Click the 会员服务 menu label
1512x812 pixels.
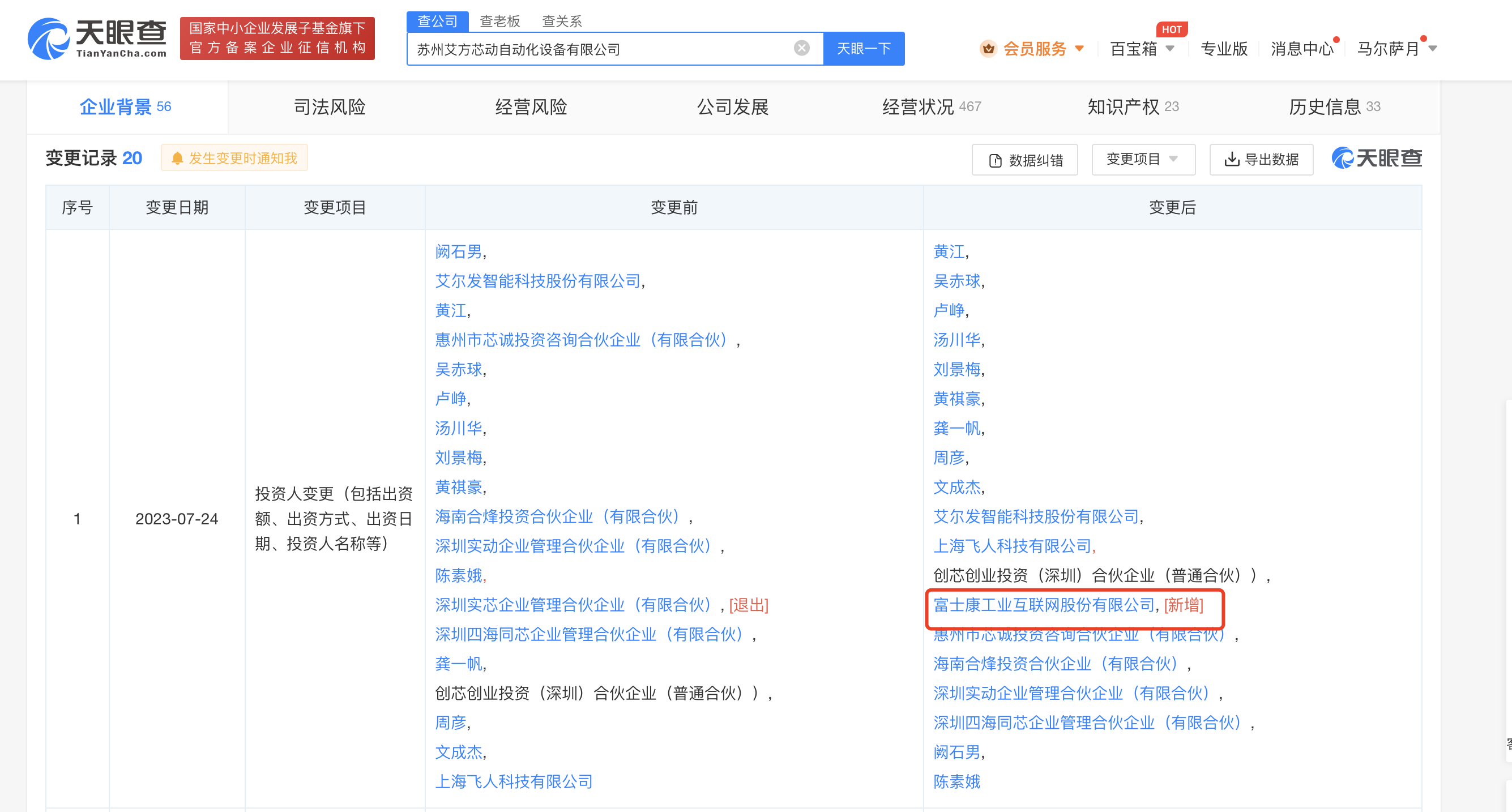point(1034,49)
